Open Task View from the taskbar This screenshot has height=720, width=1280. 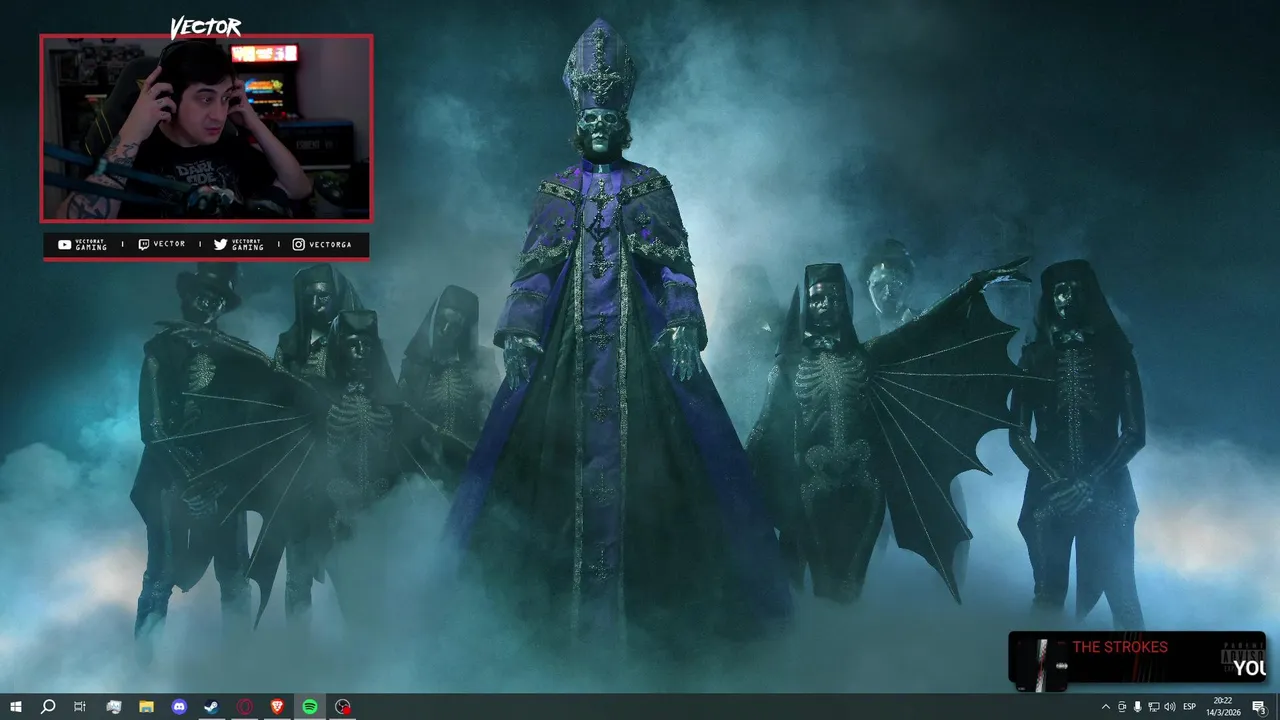(x=80, y=707)
